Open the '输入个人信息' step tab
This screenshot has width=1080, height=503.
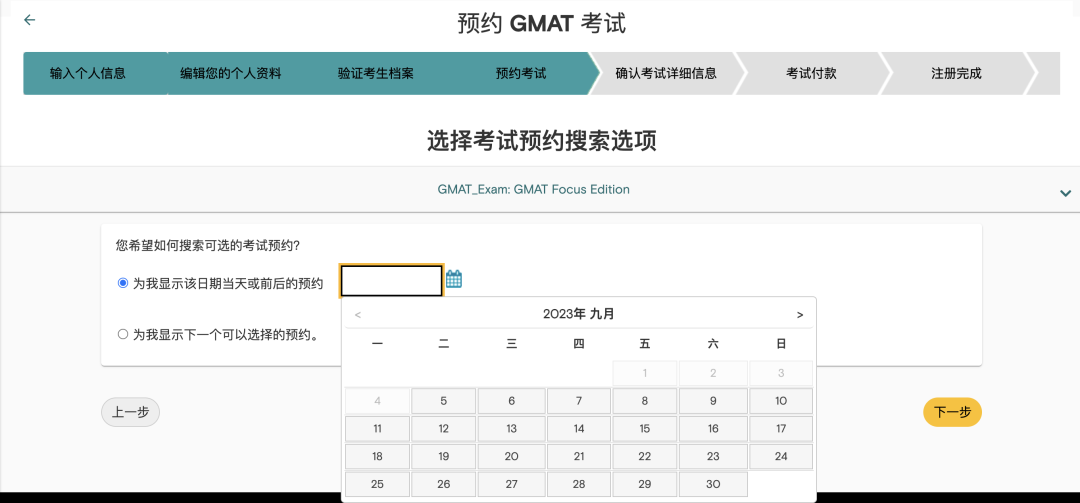pos(88,74)
